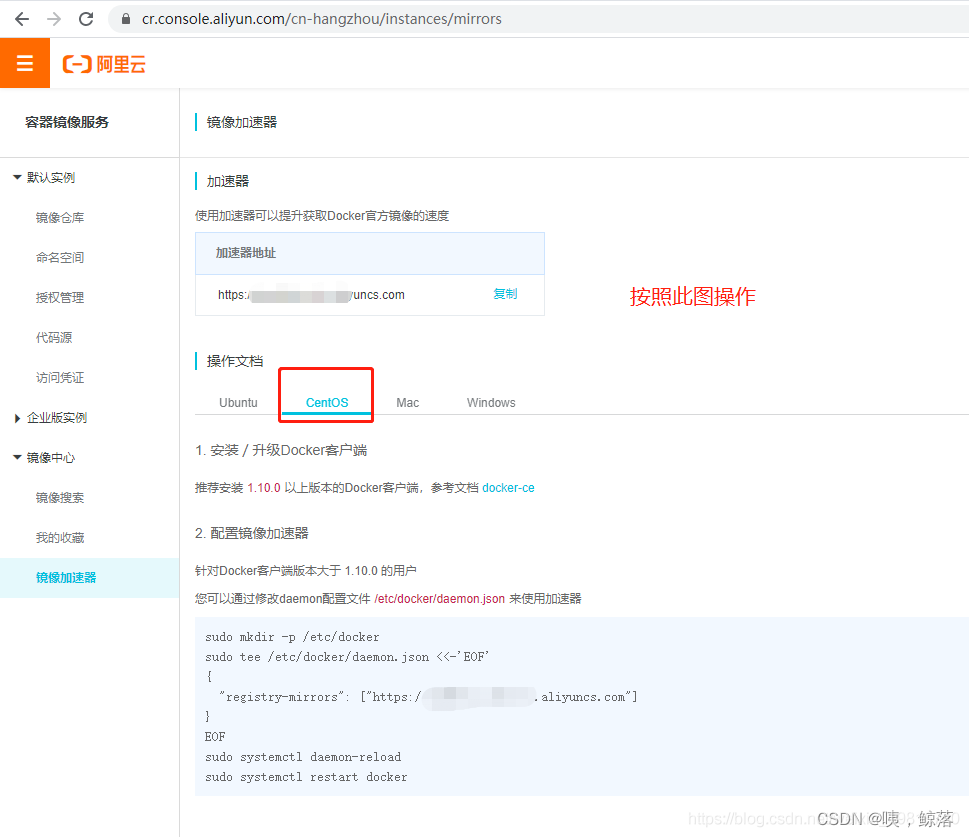Go to 命名空间 in sidebar

point(60,258)
